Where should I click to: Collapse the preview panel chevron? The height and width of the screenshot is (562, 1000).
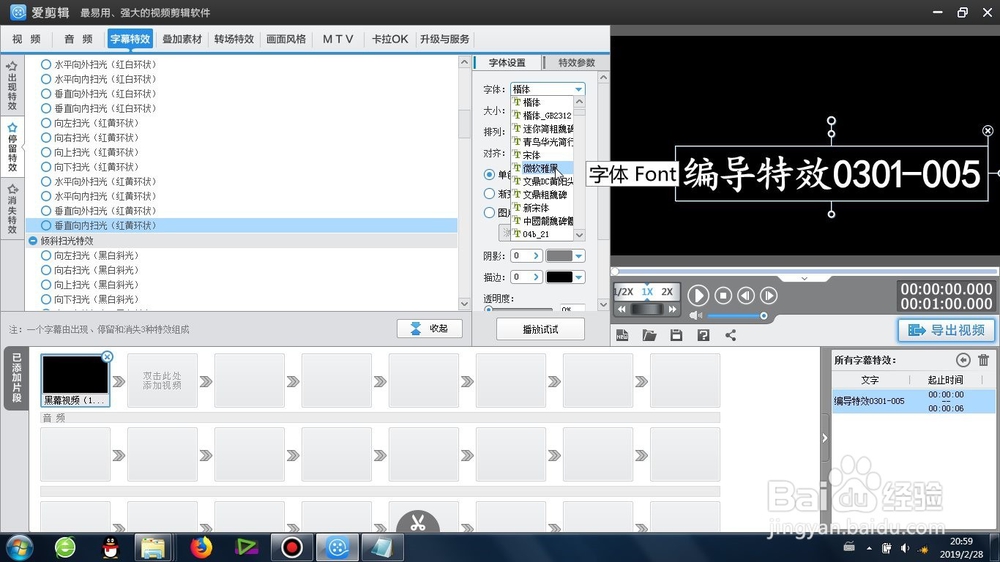coord(804,279)
